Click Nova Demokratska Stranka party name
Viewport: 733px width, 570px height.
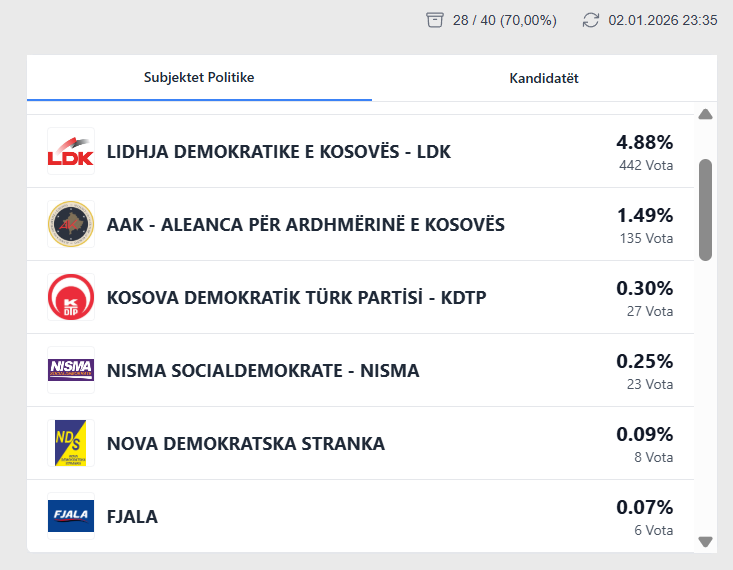tap(245, 443)
